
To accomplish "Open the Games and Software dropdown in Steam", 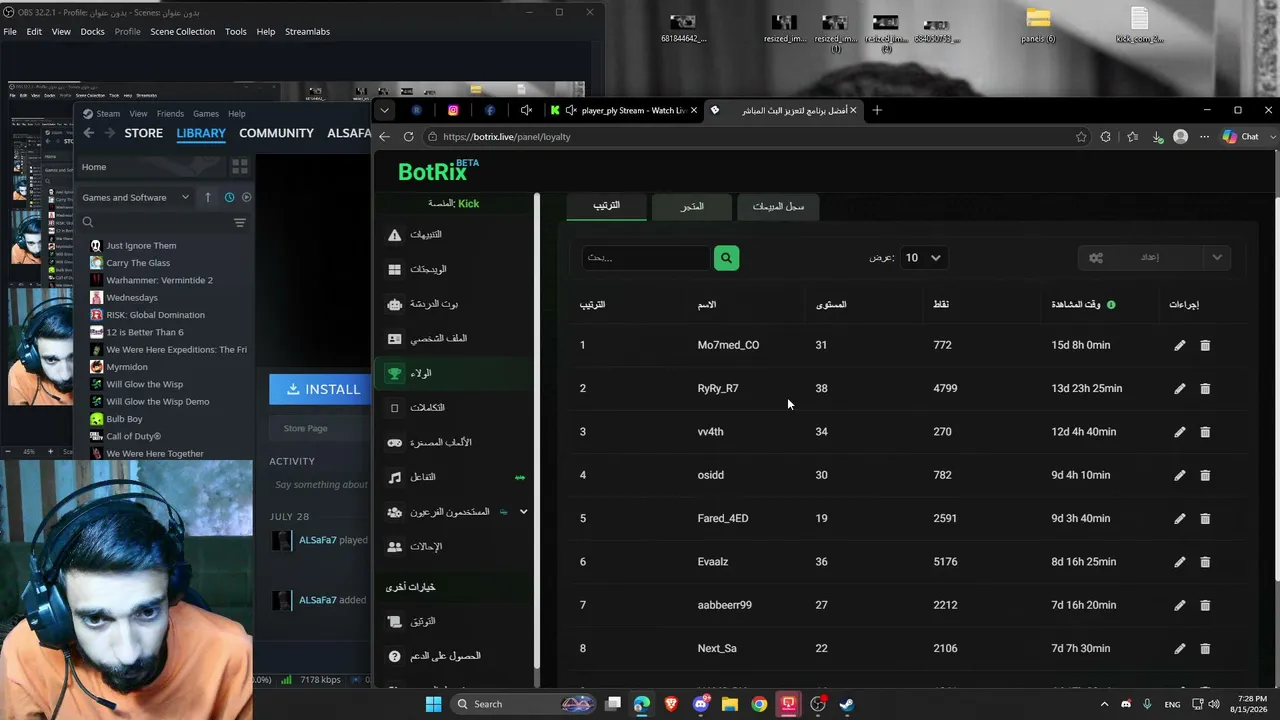I will pyautogui.click(x=136, y=197).
